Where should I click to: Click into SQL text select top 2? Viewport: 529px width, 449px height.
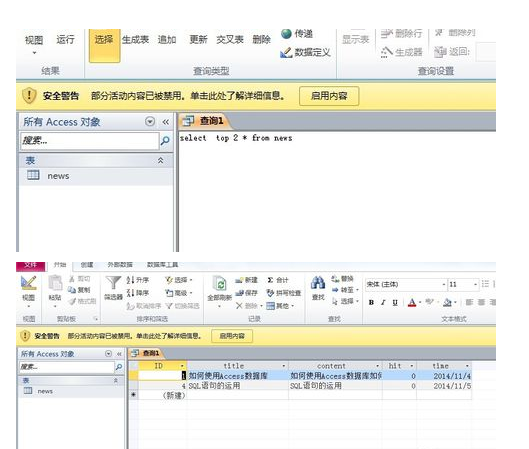[x=236, y=138]
